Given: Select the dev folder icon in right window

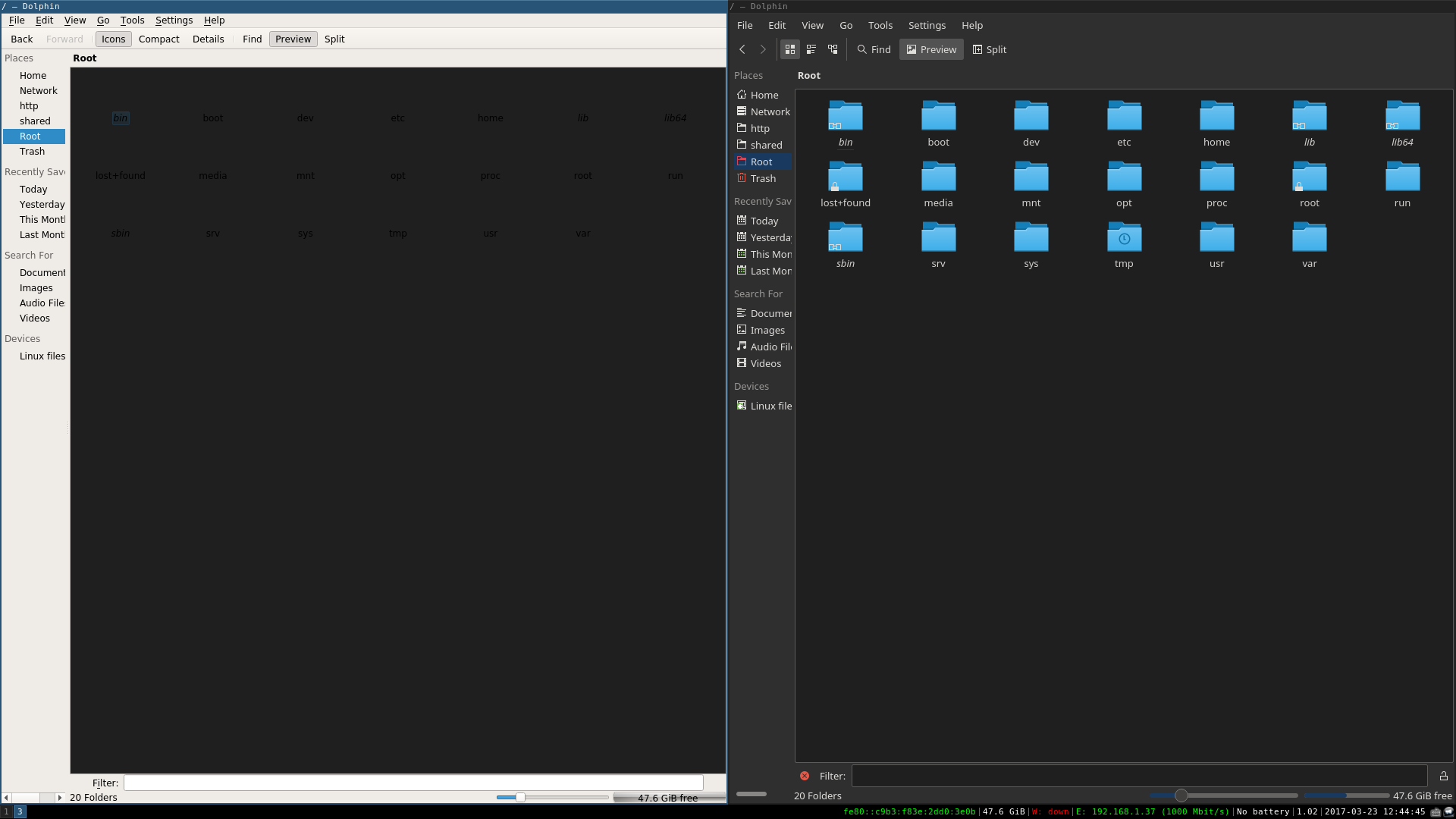Looking at the screenshot, I should [x=1031, y=116].
